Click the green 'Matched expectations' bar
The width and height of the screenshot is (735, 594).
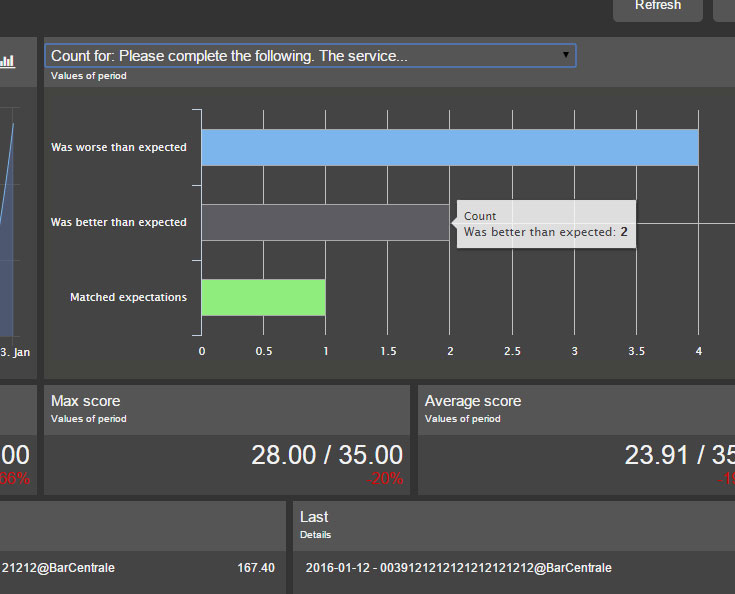263,297
